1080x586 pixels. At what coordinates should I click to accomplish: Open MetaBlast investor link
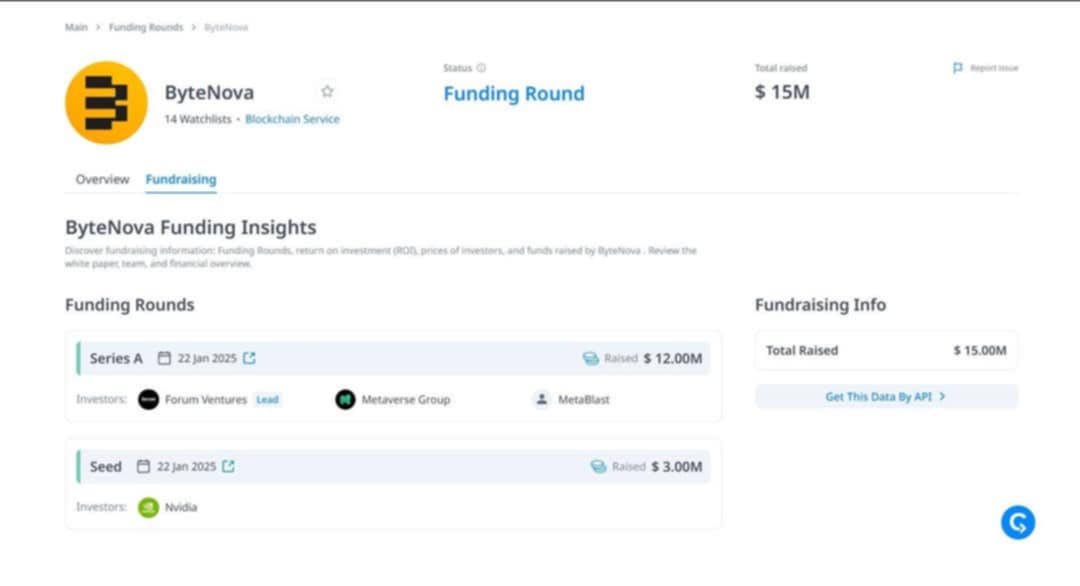[x=583, y=399]
